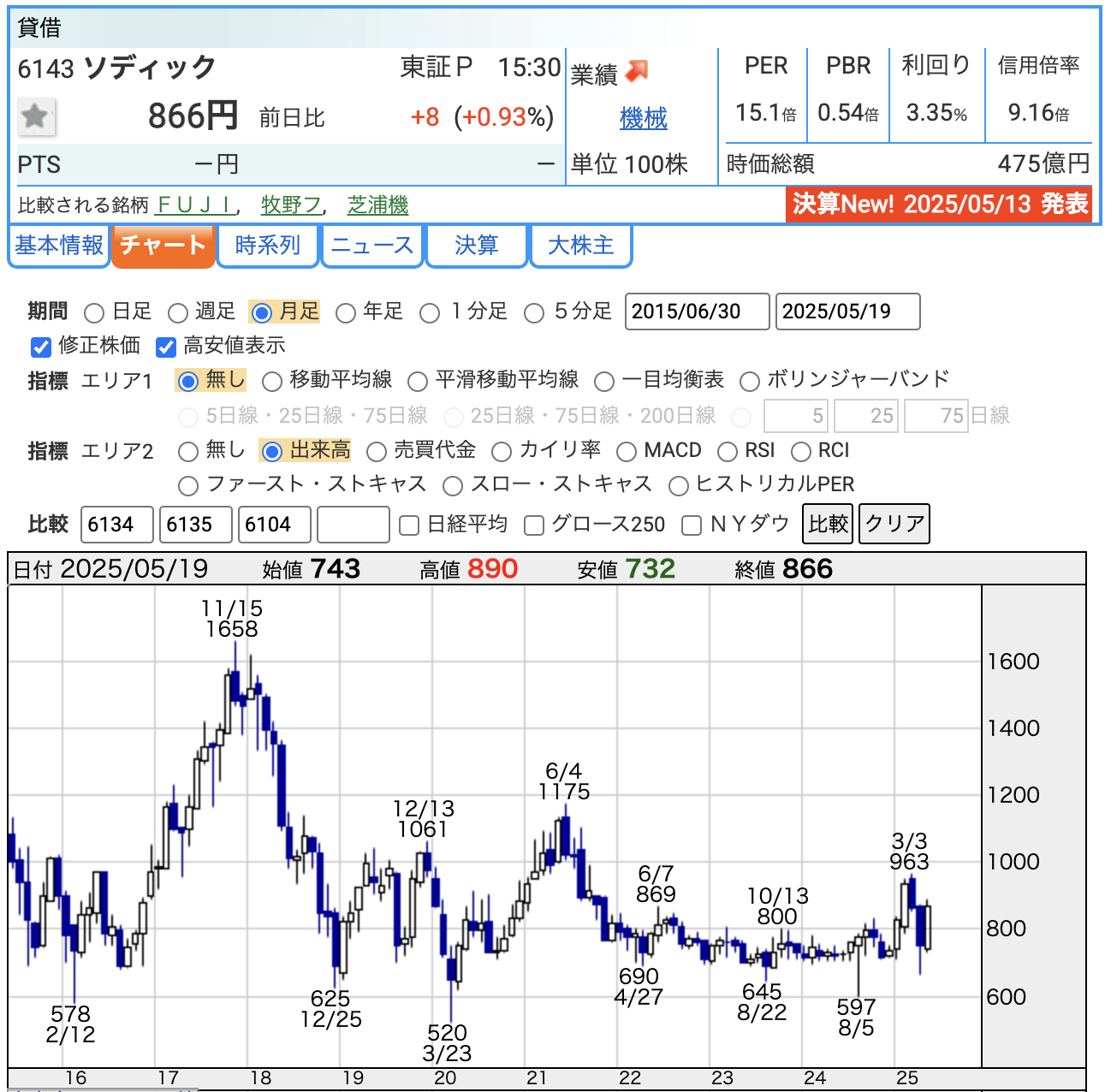Viewport: 1111px width, 1092px height.
Task: Select 1分足 period radio button
Action: pos(431,313)
